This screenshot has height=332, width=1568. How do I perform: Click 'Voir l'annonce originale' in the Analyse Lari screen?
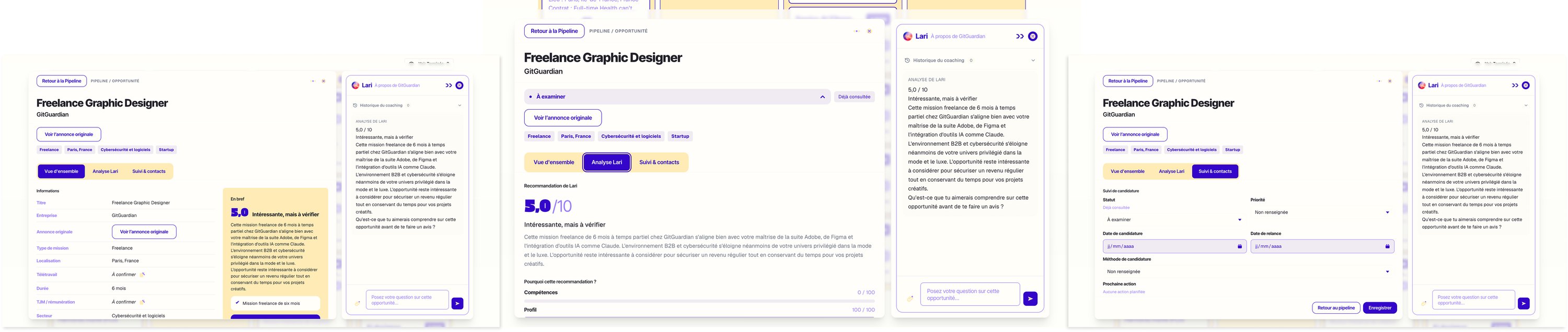click(563, 118)
